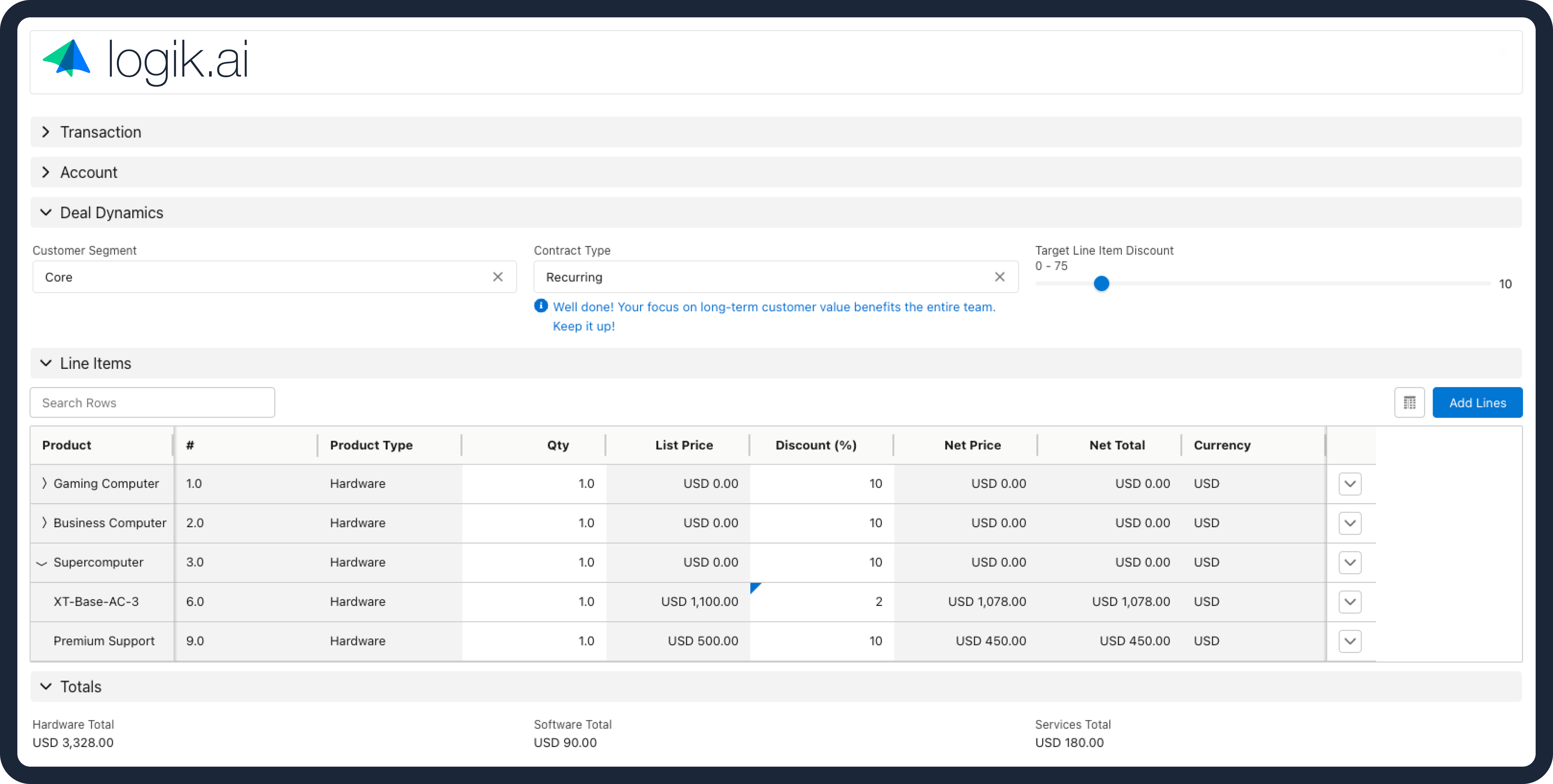Click the Discount (%) column header
Screen dimensions: 1553x784
[816, 445]
